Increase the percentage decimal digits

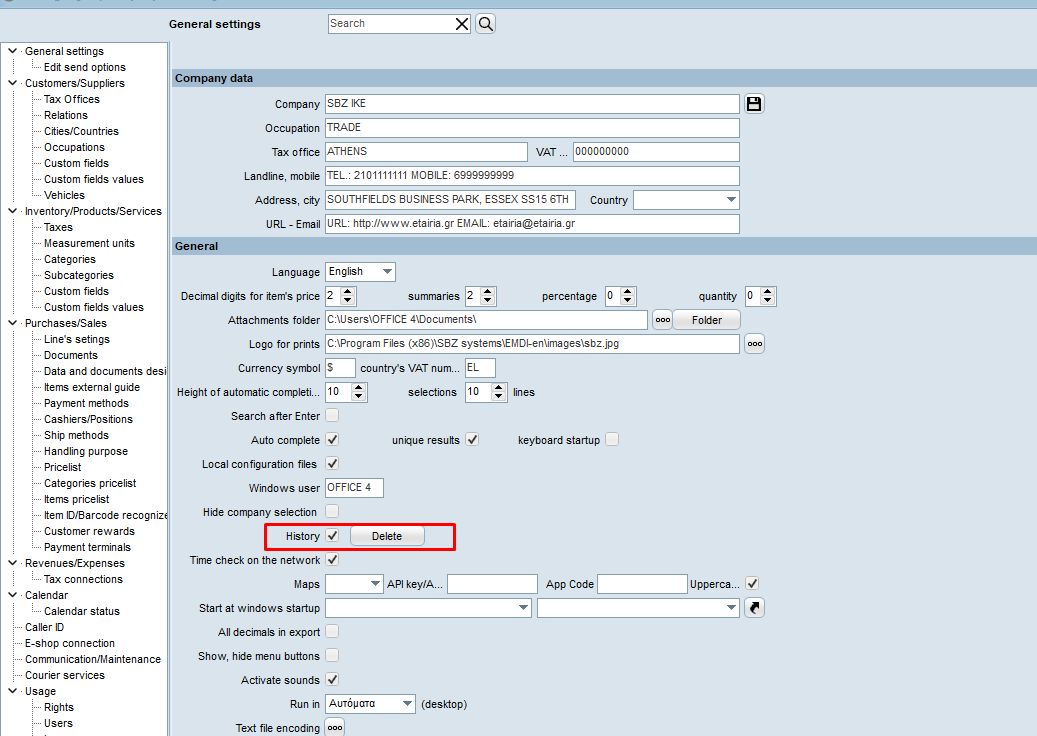click(628, 292)
